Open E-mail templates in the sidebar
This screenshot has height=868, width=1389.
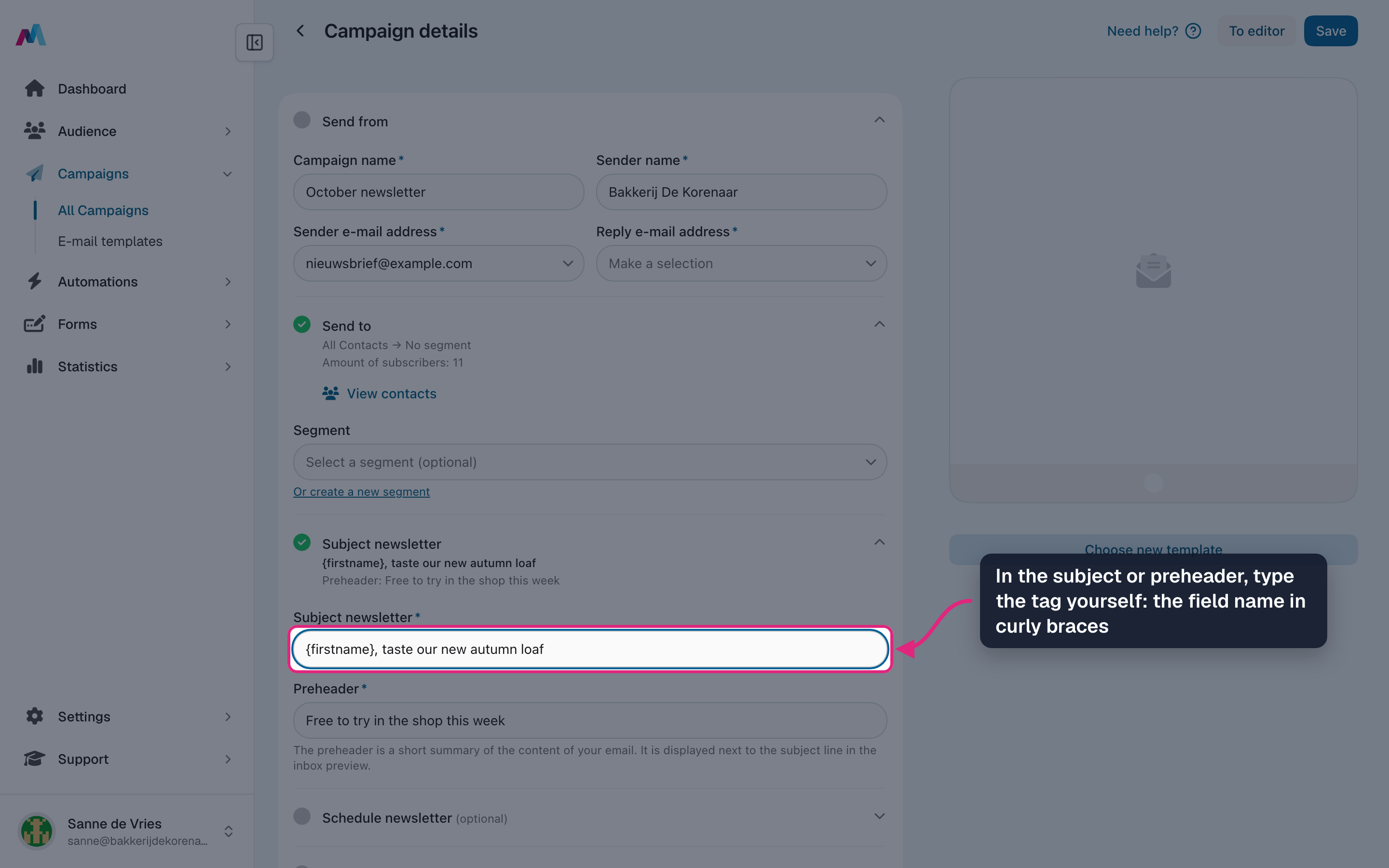pos(110,241)
